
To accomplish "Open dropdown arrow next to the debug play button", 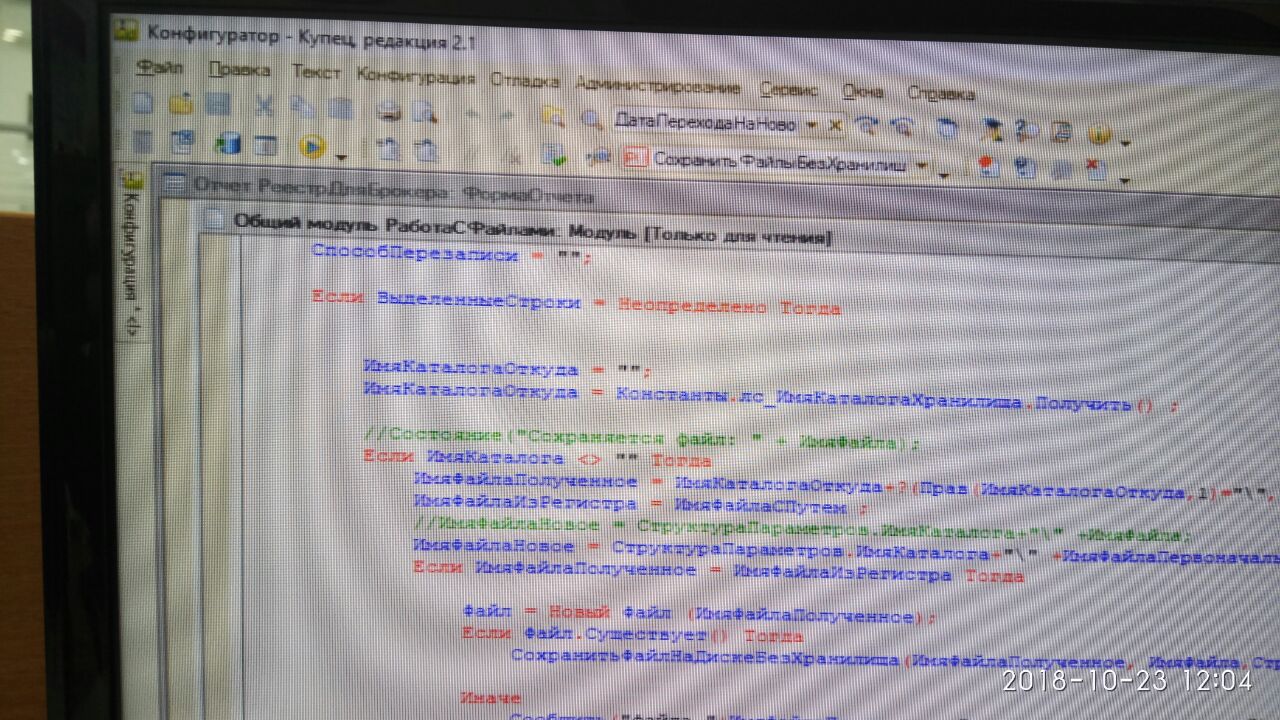I will pos(341,156).
